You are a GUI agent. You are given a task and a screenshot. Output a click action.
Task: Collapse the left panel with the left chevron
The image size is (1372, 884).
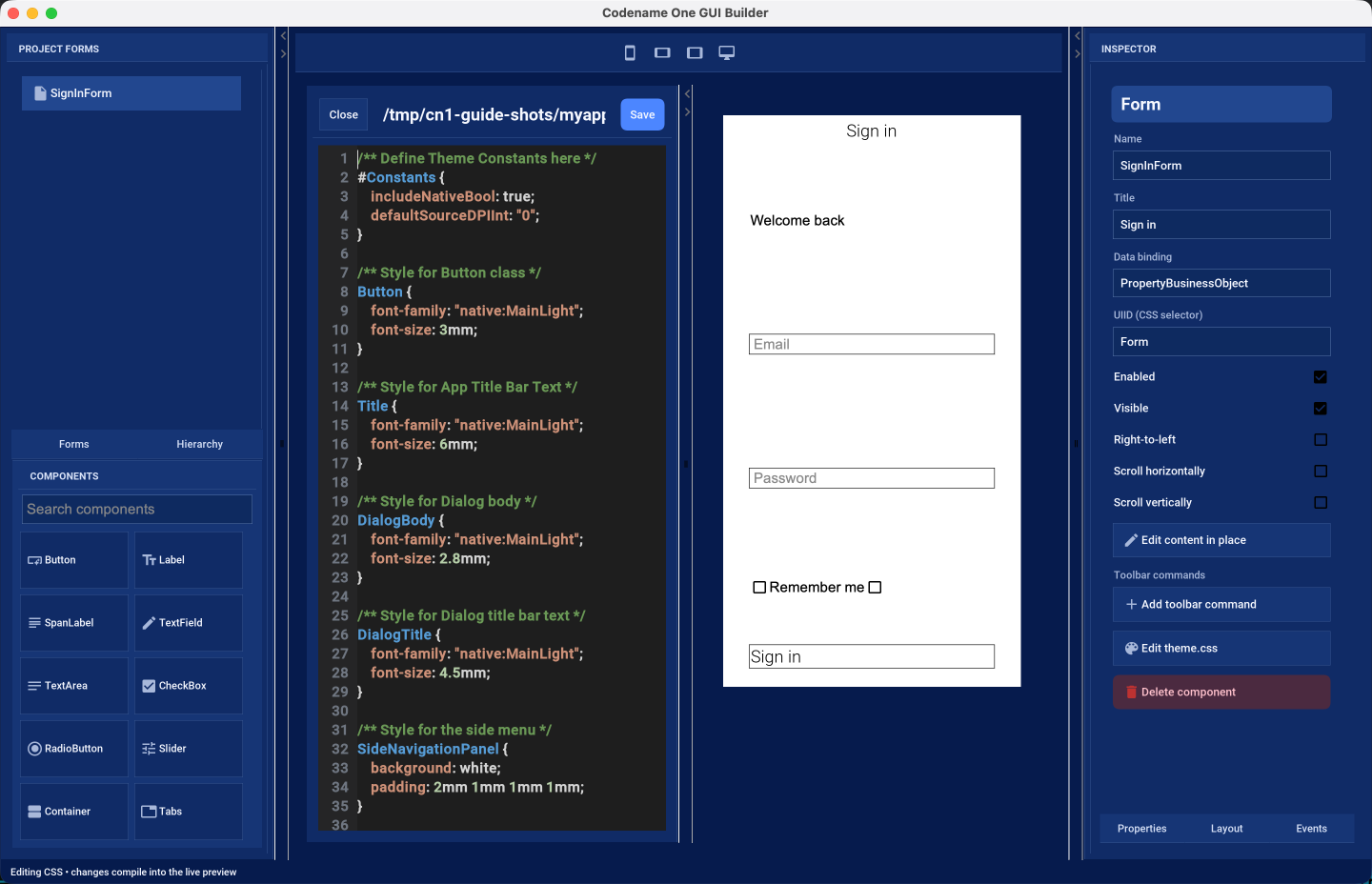[283, 36]
